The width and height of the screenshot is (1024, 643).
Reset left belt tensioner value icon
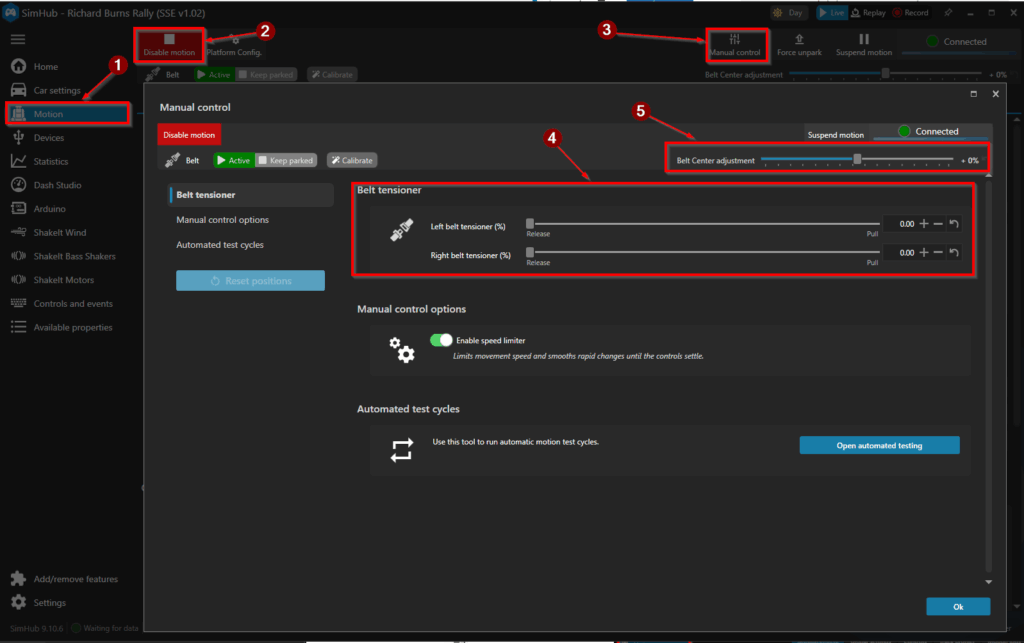[954, 224]
